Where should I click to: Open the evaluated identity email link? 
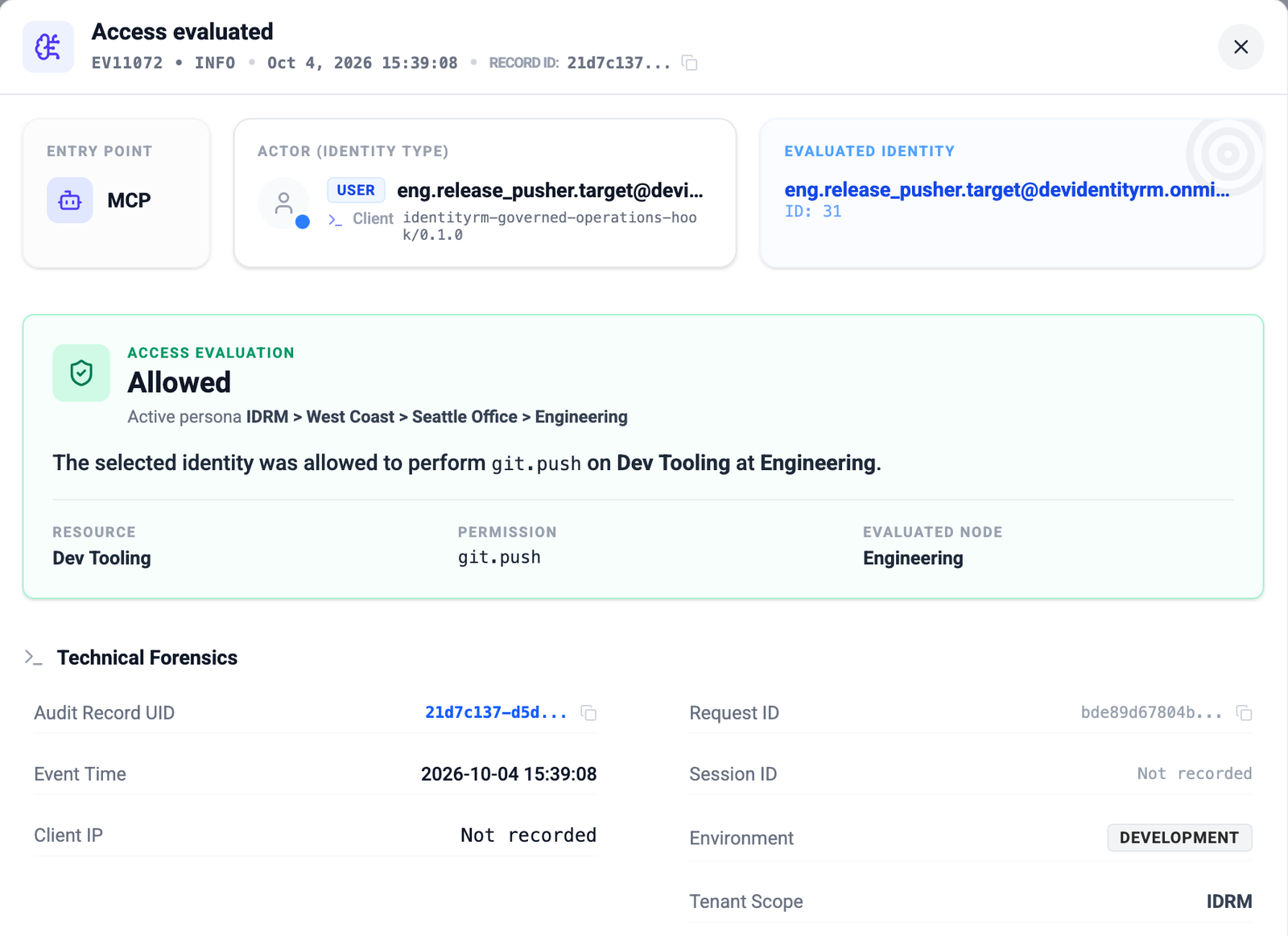[x=1007, y=190]
